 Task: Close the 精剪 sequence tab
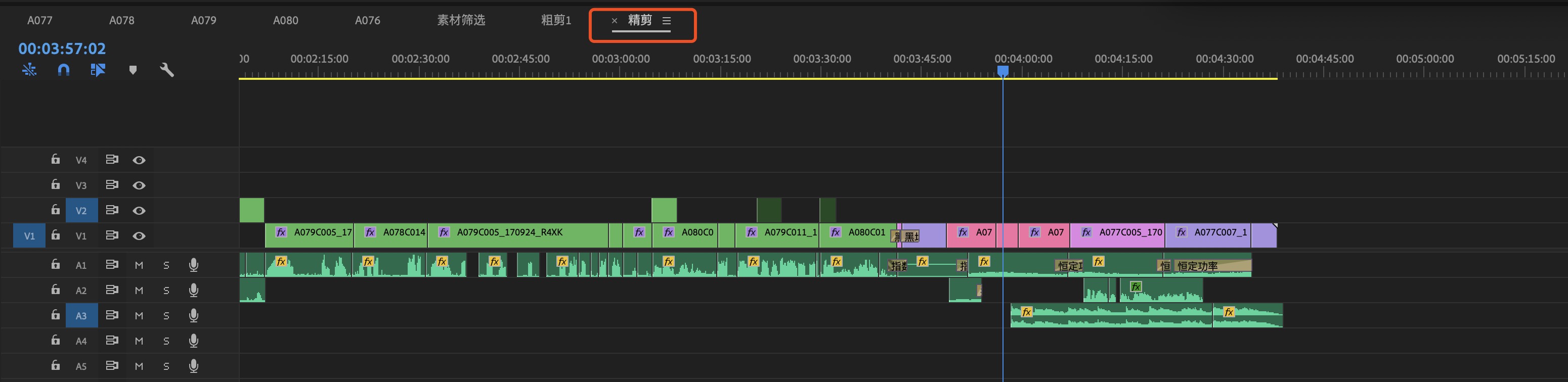tap(614, 21)
